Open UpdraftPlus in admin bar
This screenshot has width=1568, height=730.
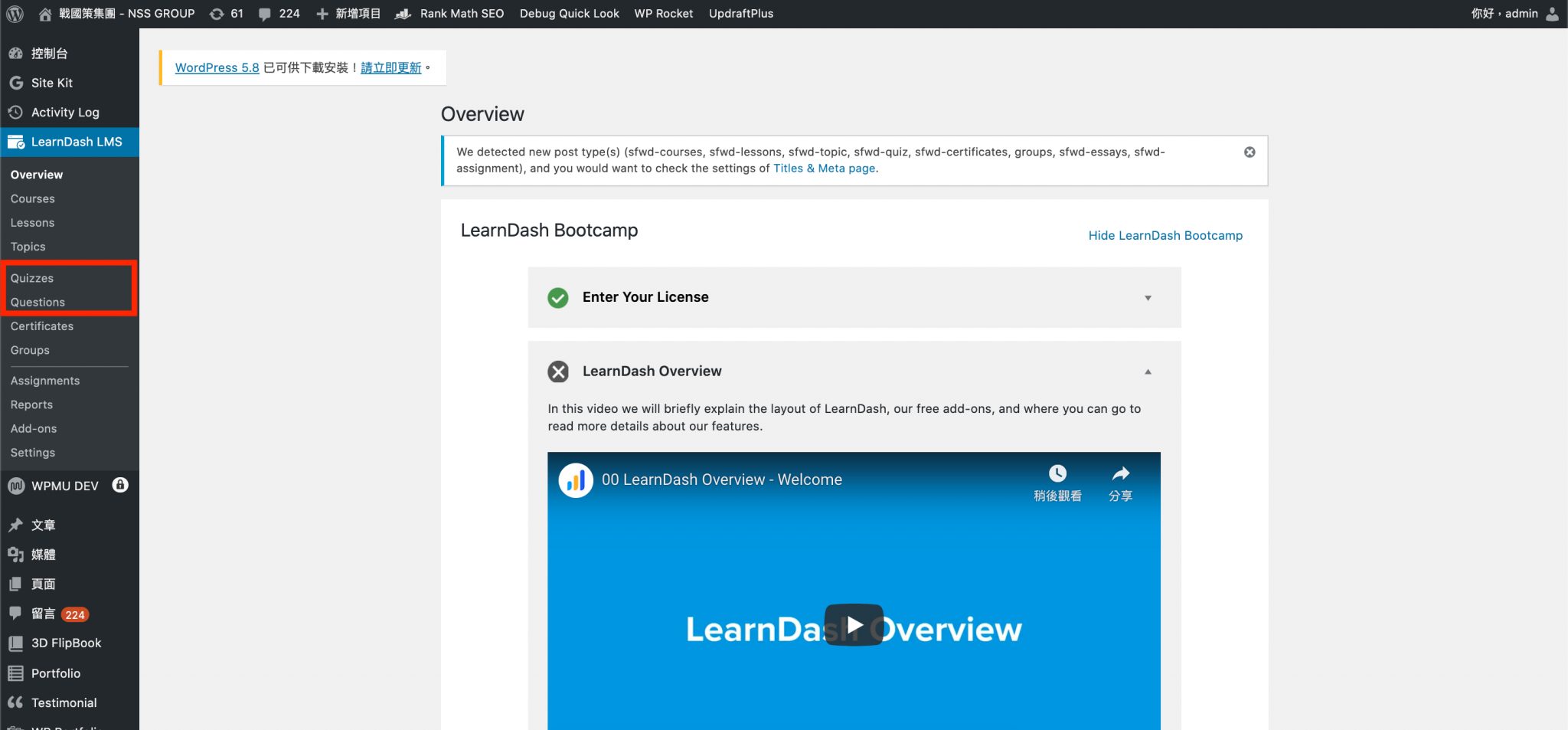click(x=741, y=14)
